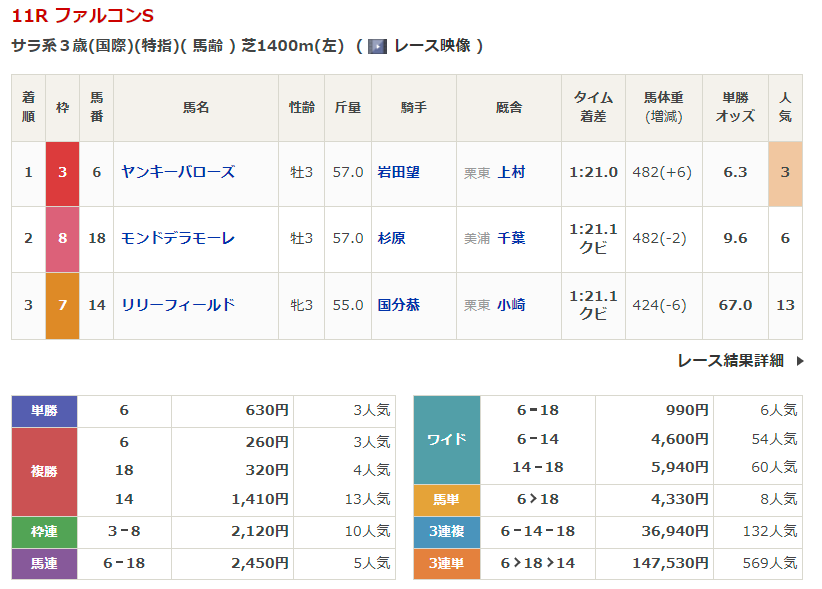Click 3連単 payout 147,530円

(670, 563)
